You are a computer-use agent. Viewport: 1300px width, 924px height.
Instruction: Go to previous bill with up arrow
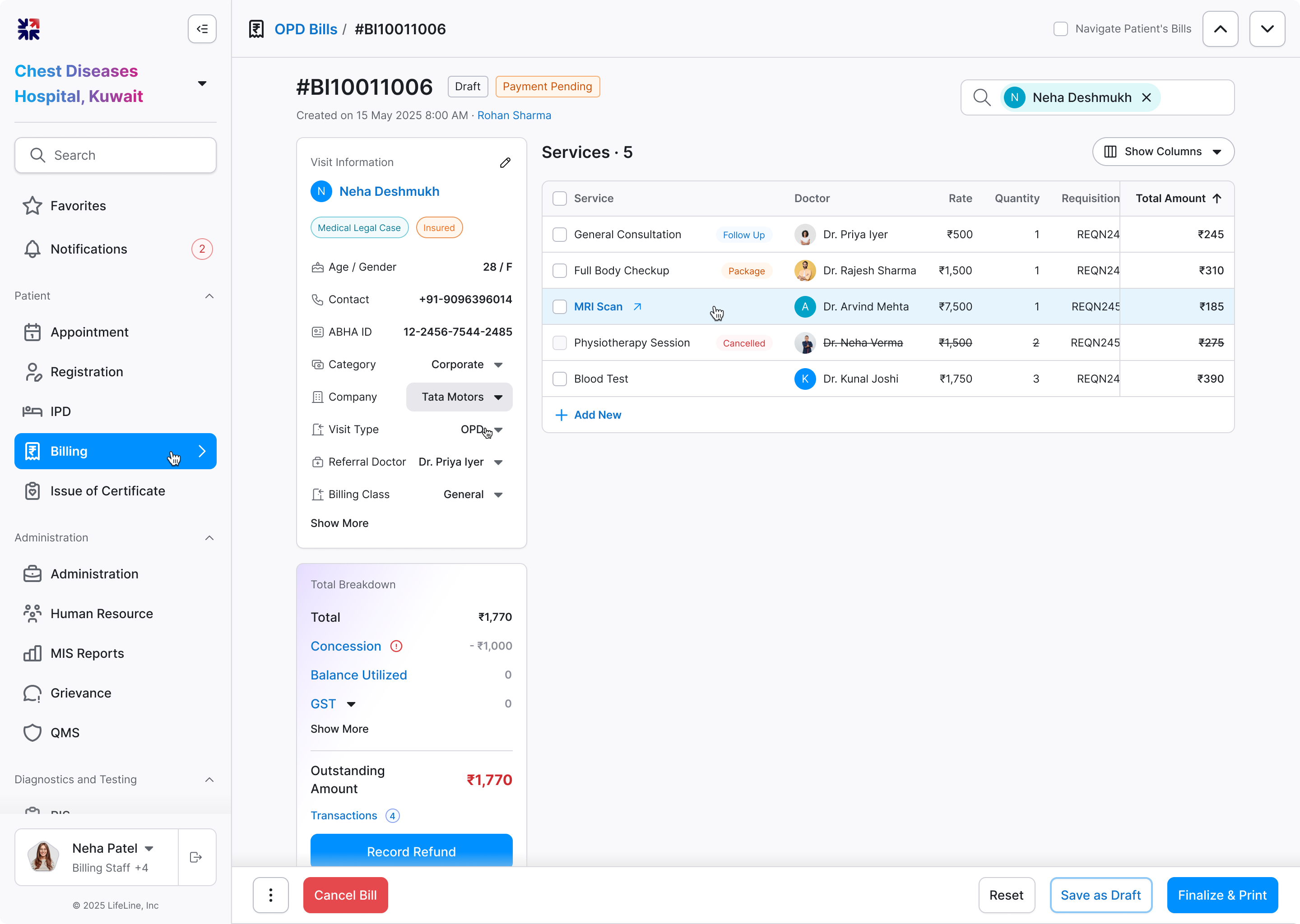tap(1220, 29)
